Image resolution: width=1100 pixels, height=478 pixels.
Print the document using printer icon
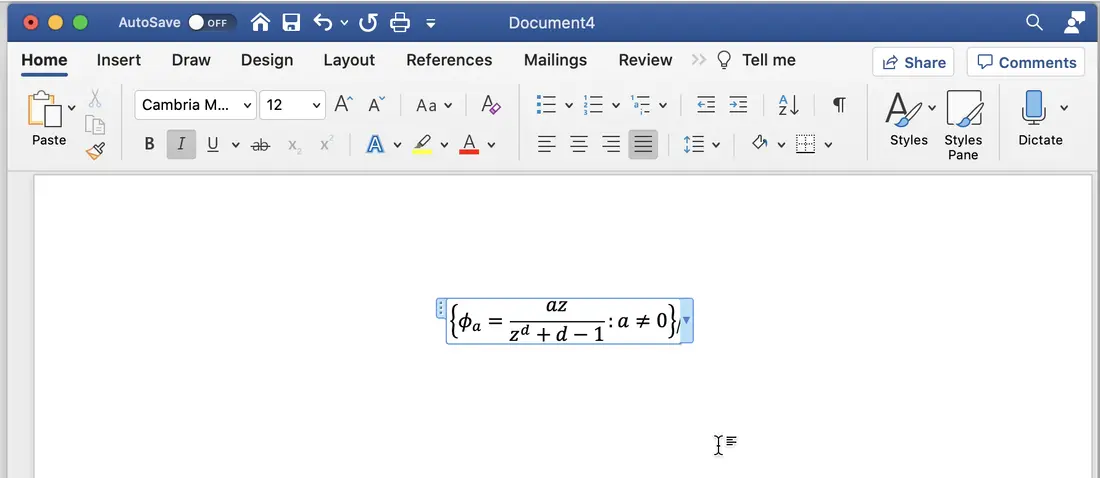pyautogui.click(x=400, y=22)
